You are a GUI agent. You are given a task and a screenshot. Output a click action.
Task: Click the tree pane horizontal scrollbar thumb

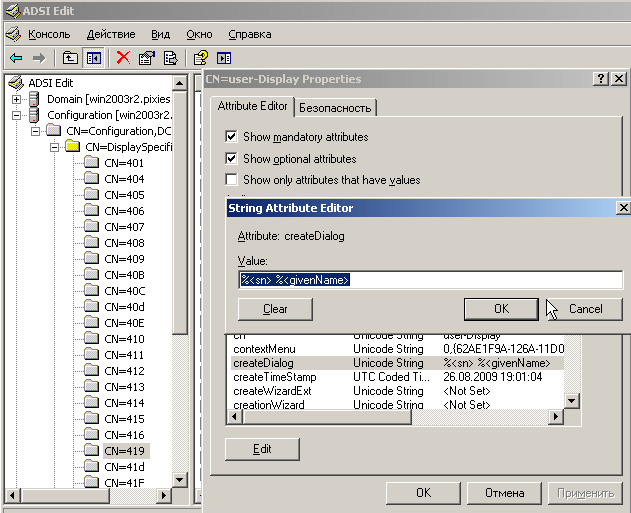(64, 495)
